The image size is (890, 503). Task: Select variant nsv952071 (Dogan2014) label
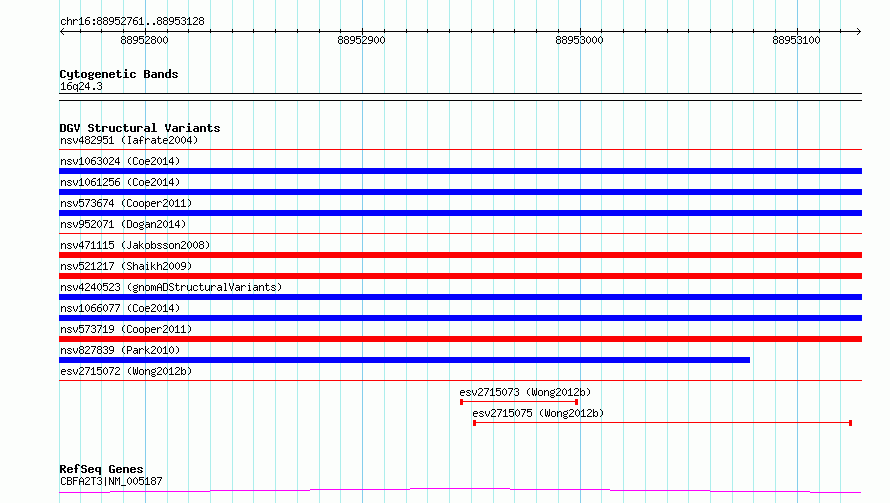(x=123, y=224)
